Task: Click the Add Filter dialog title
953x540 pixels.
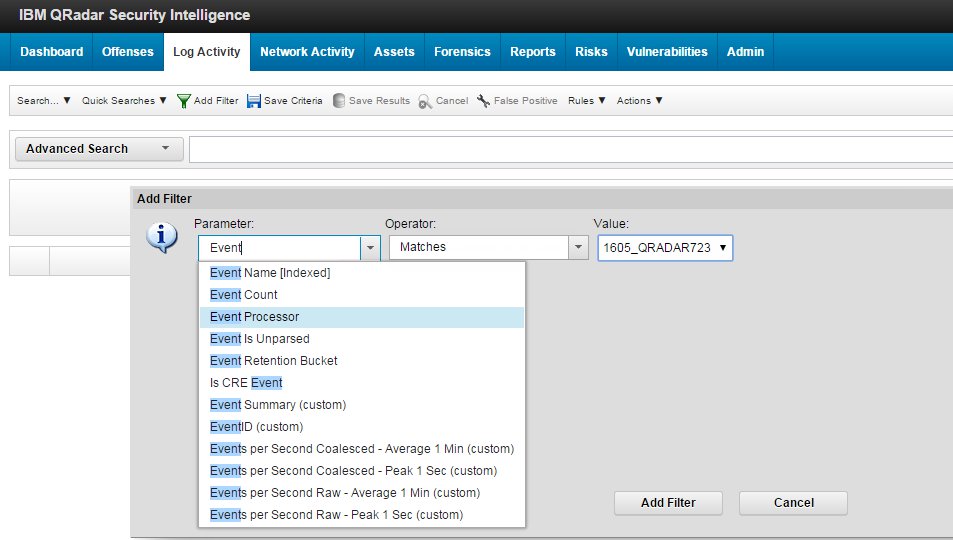Action: tap(164, 199)
